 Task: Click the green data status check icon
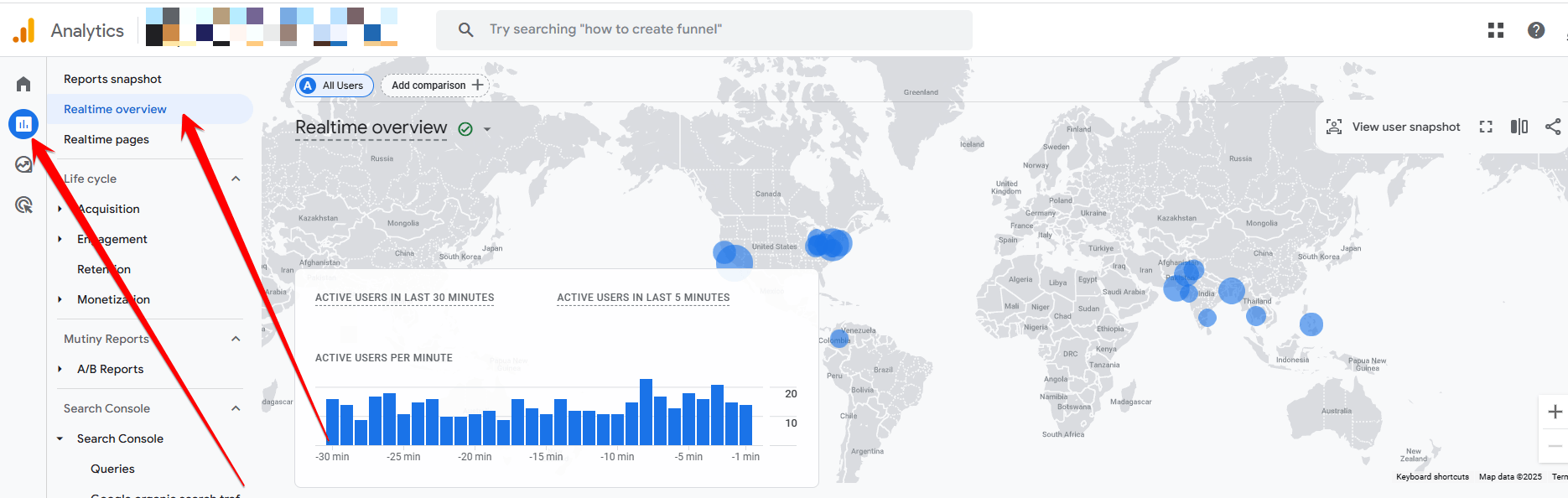pyautogui.click(x=465, y=129)
